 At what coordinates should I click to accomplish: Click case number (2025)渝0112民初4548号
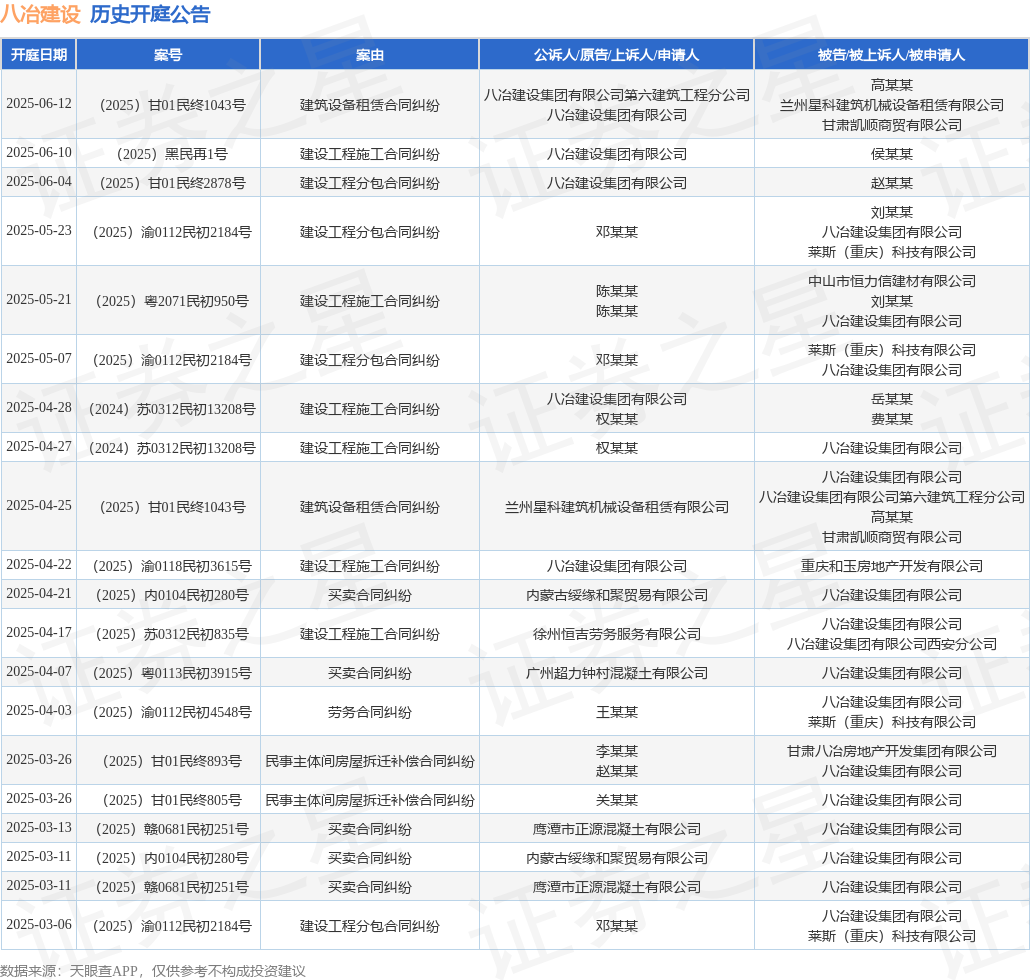(171, 713)
